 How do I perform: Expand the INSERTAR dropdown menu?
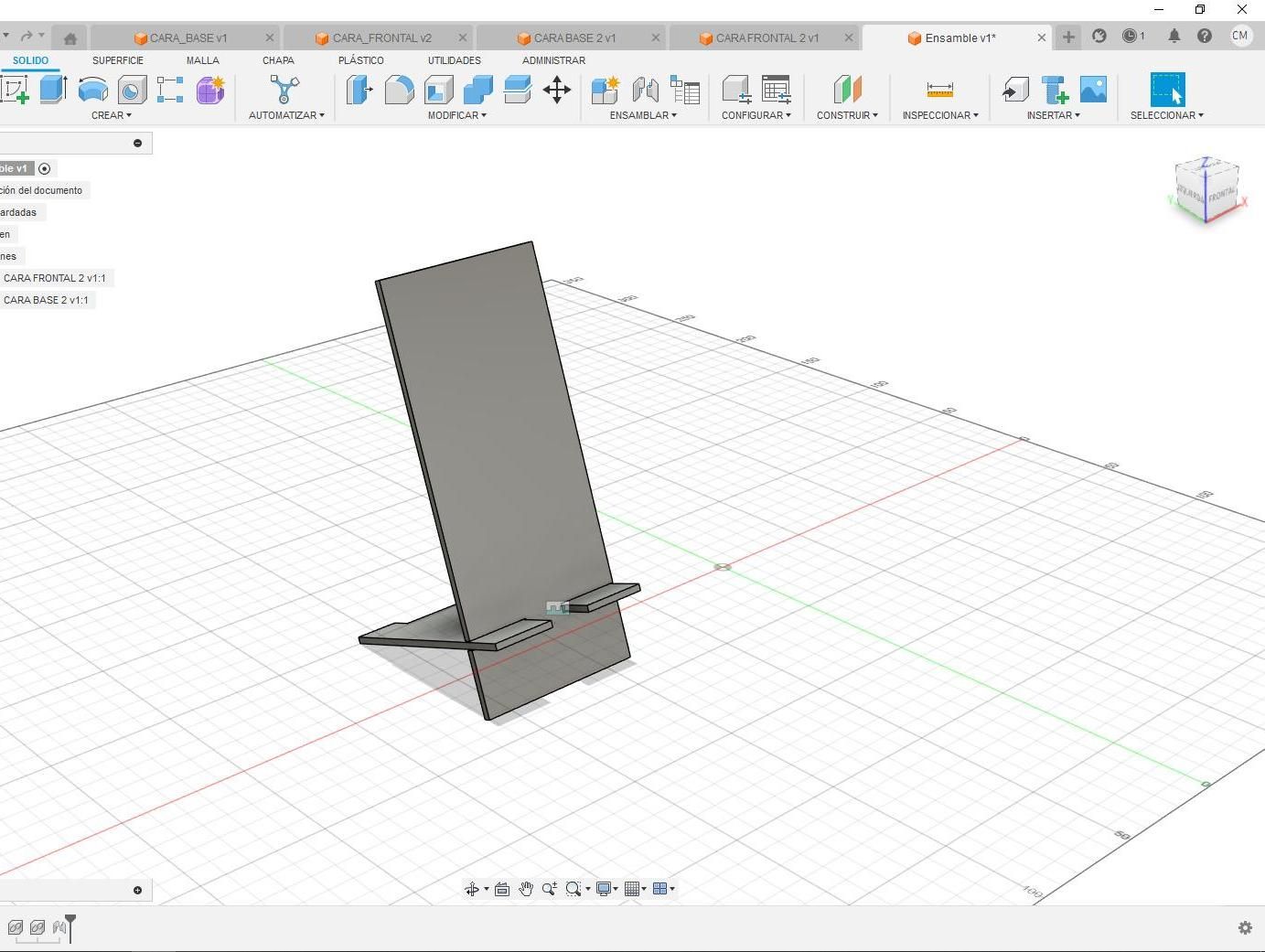[x=1054, y=115]
